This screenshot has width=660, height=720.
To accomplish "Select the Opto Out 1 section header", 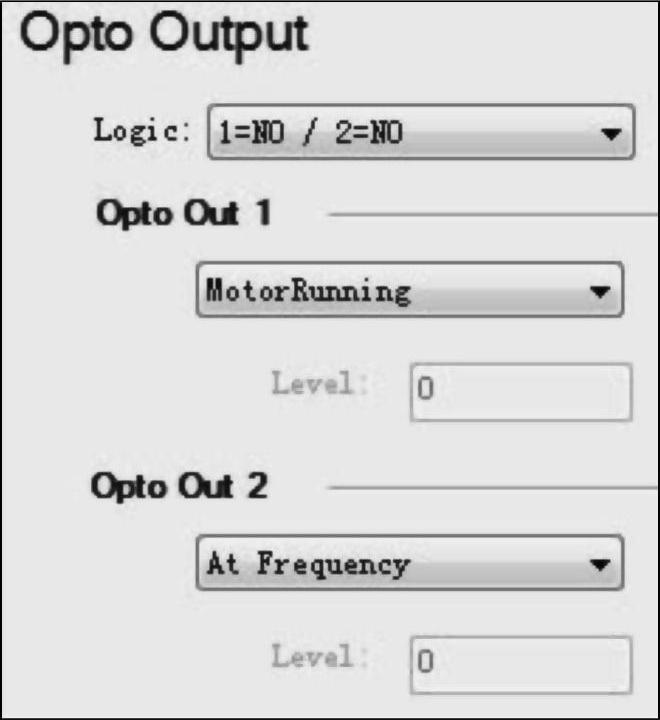I will click(183, 214).
